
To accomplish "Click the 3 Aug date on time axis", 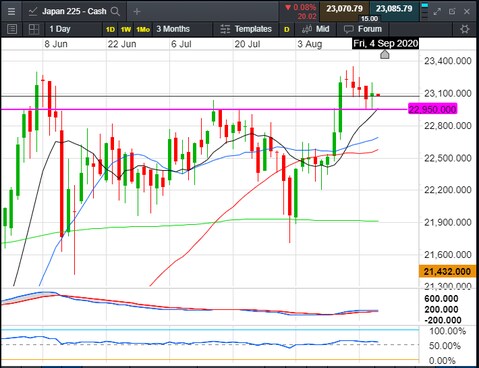I will point(310,44).
